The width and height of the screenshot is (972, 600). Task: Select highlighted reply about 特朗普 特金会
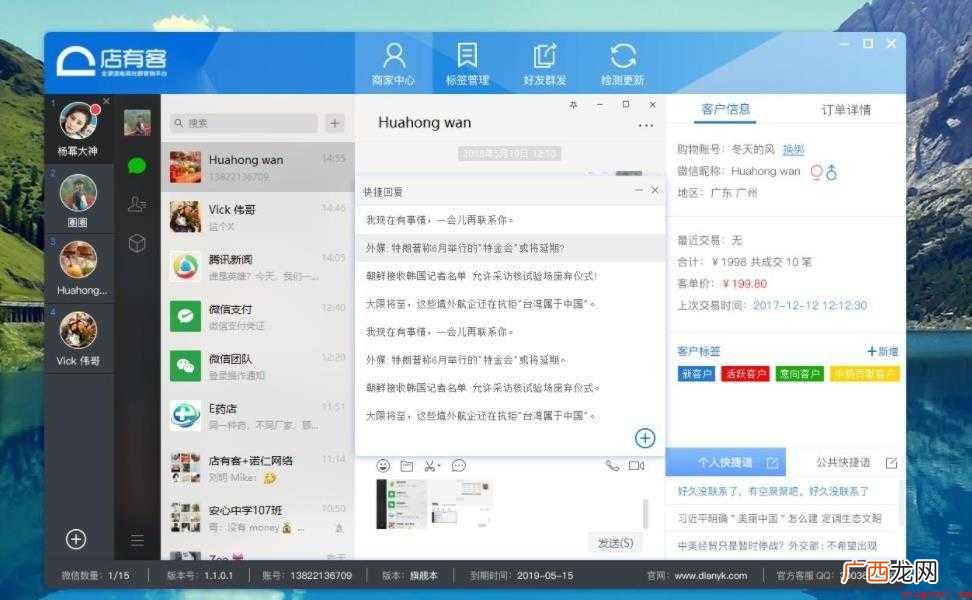tap(510, 248)
